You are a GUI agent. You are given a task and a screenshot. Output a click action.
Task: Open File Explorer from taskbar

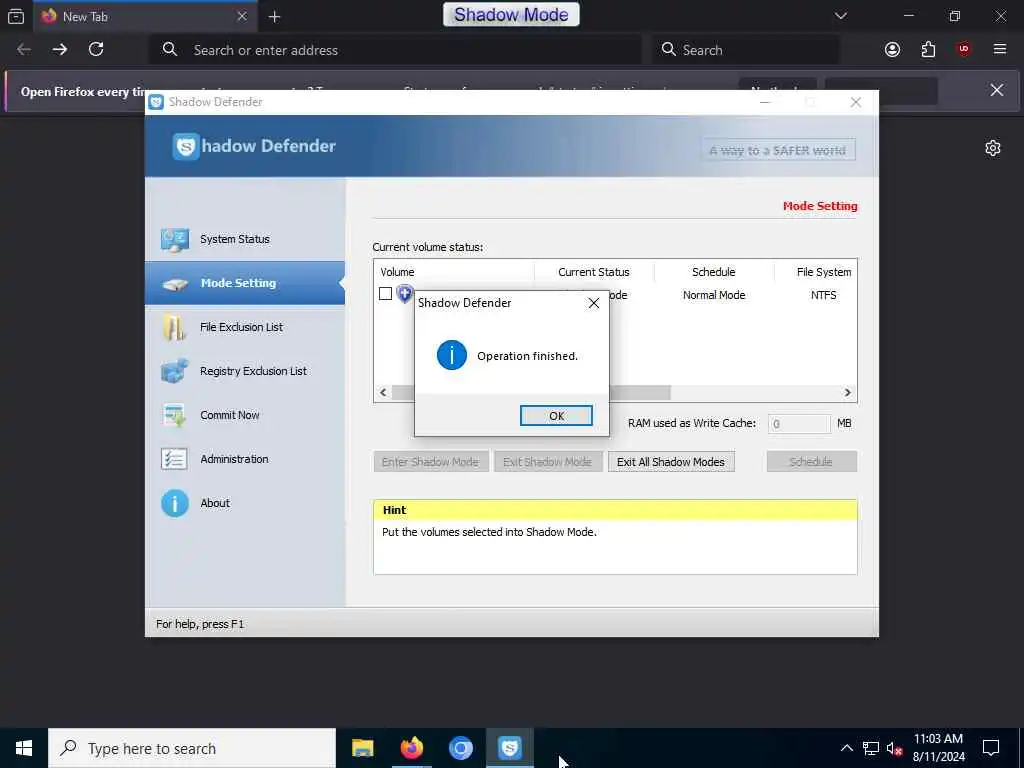click(362, 748)
